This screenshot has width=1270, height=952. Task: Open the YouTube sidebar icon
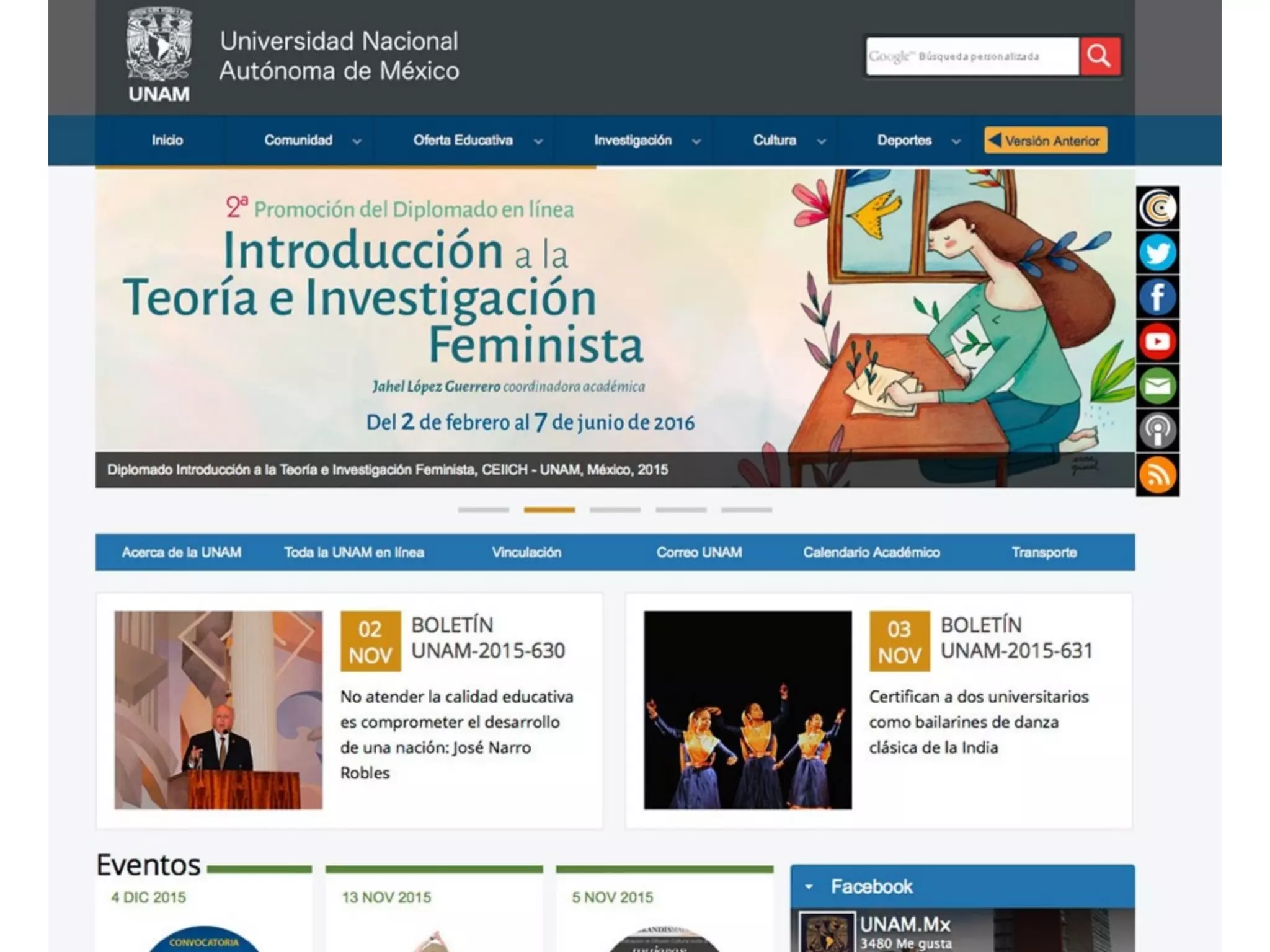[x=1157, y=342]
